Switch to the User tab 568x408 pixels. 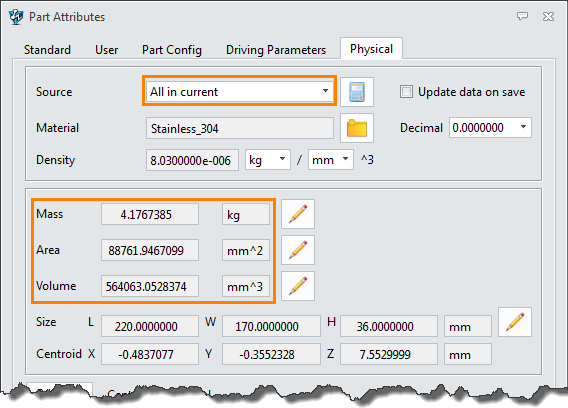(x=106, y=50)
